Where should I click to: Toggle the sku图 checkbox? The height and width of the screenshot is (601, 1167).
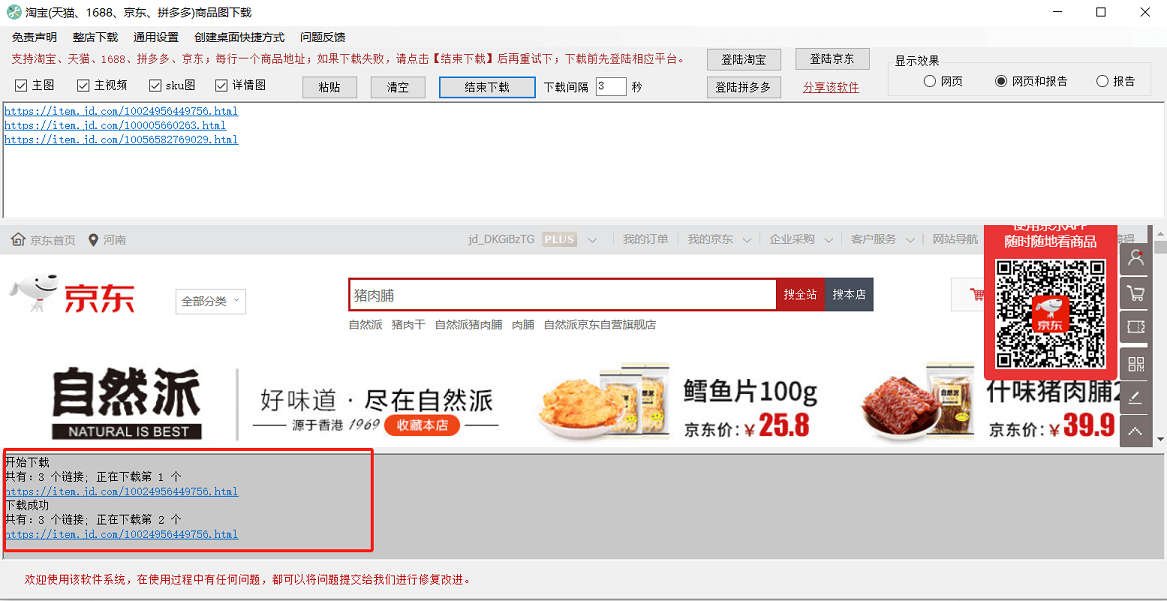pyautogui.click(x=155, y=86)
